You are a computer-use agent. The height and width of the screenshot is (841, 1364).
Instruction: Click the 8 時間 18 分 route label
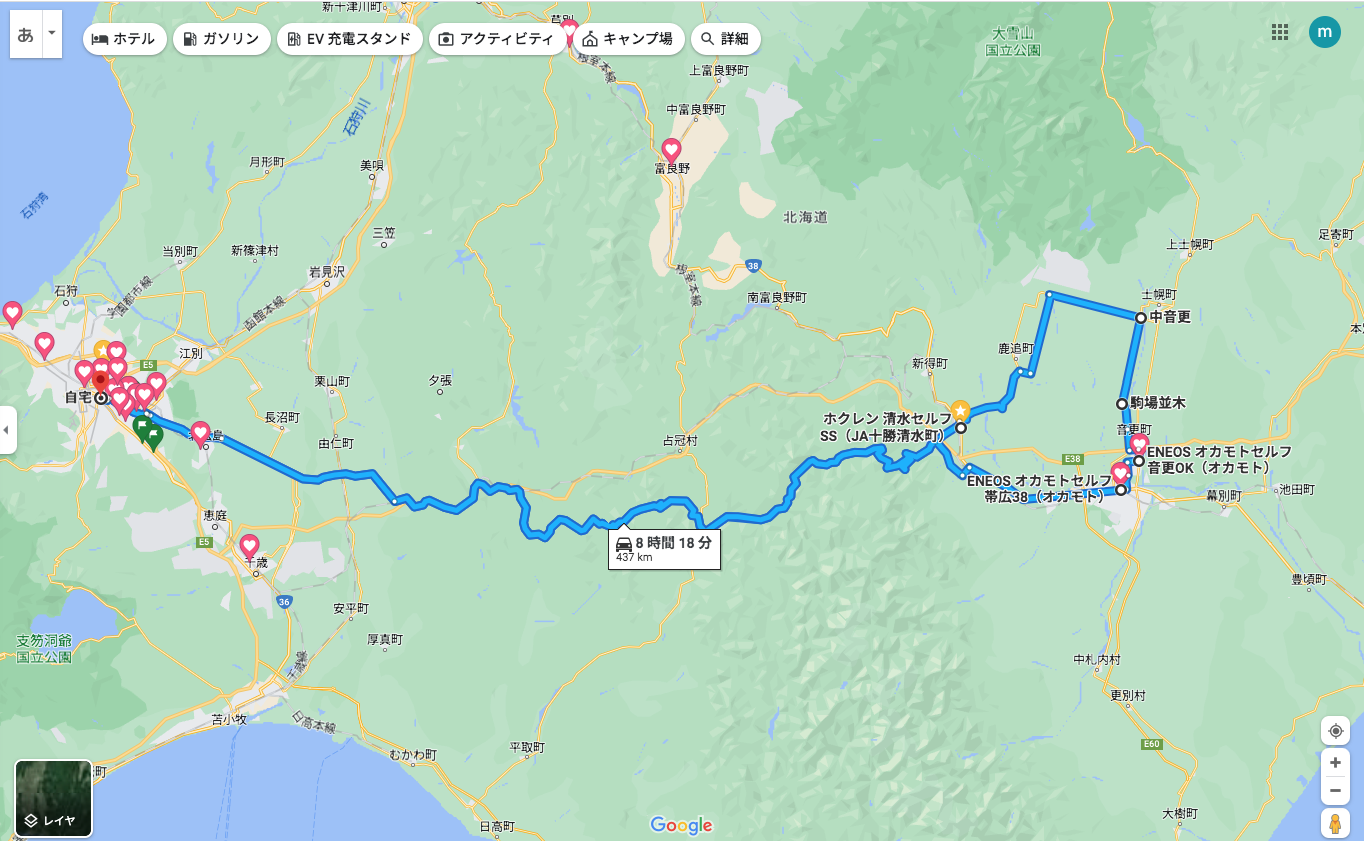(x=664, y=548)
